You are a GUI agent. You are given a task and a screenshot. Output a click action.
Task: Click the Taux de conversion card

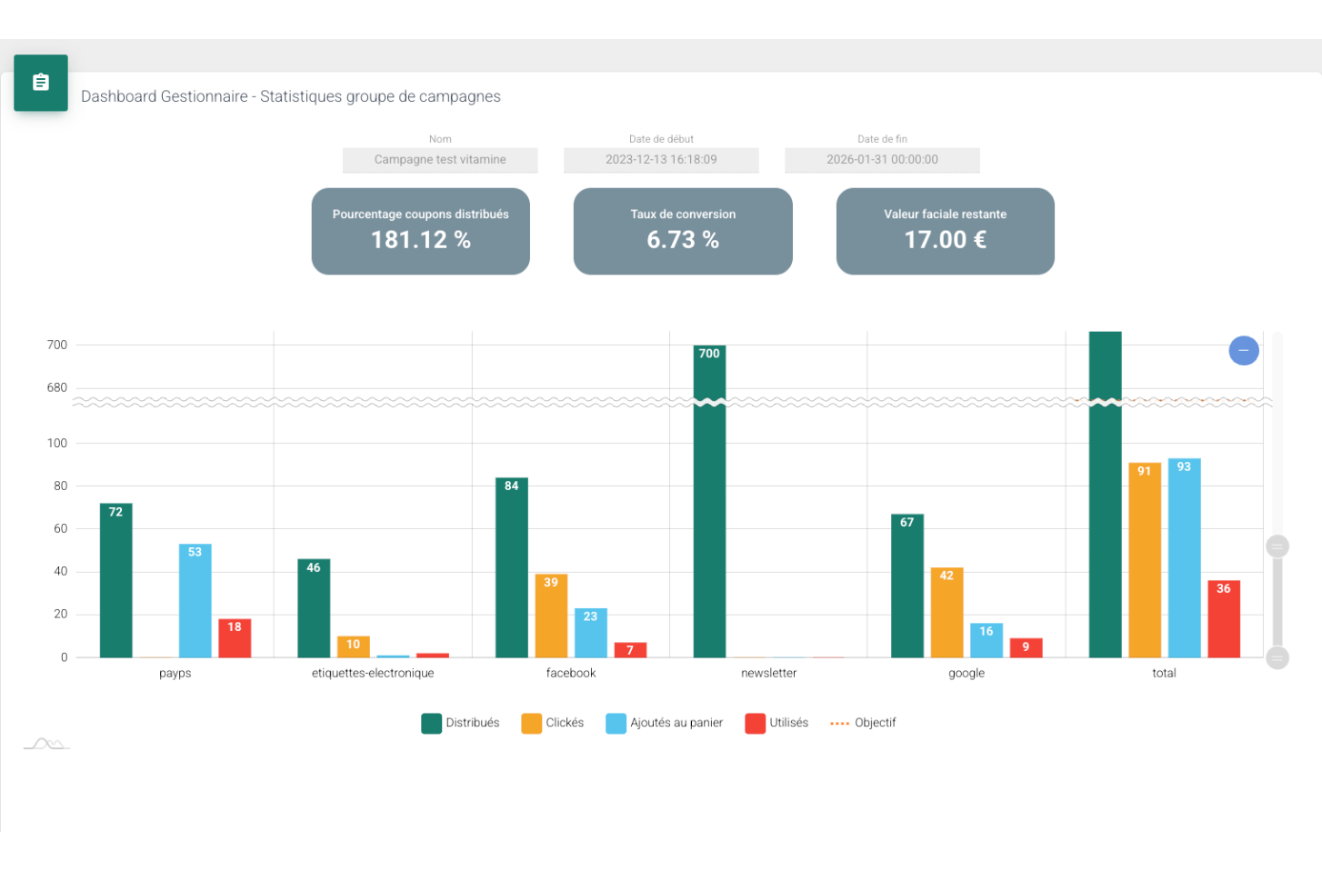(682, 231)
